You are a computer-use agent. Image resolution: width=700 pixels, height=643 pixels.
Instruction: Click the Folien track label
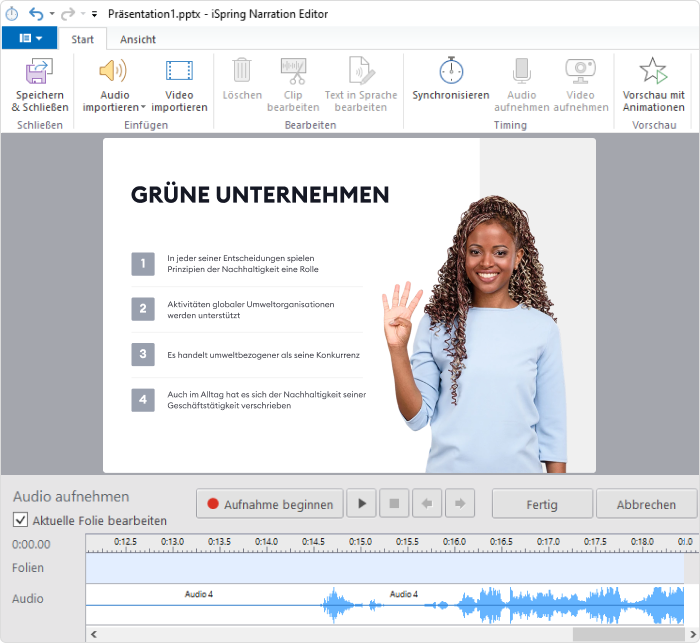click(x=28, y=568)
